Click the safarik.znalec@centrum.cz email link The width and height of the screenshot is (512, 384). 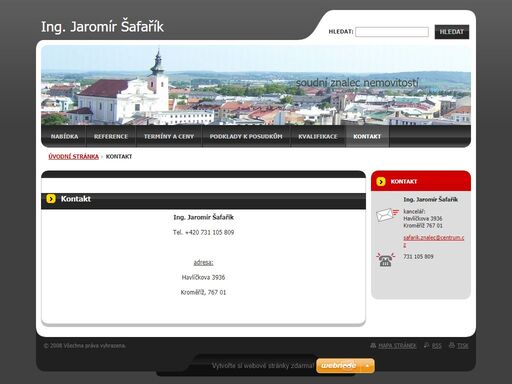tap(433, 241)
